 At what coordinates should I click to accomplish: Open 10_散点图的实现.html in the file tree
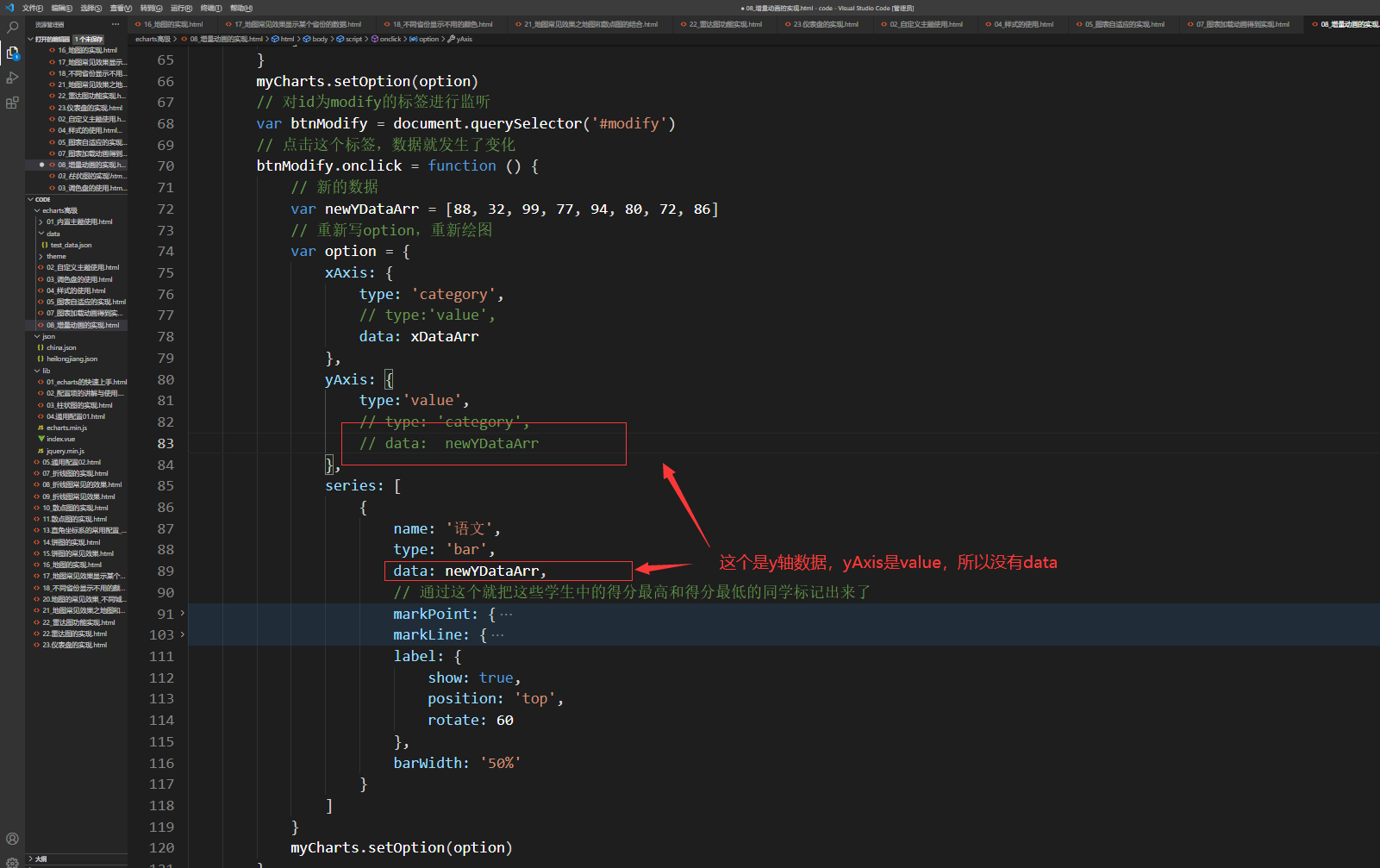coord(76,508)
